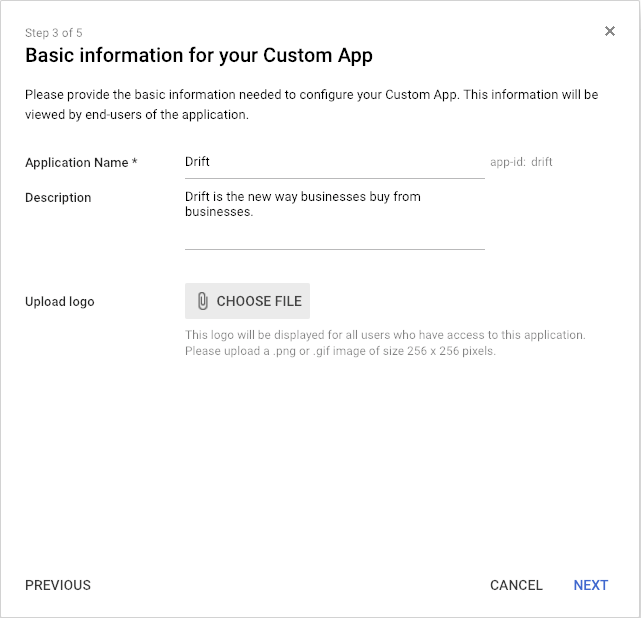Viewport: 641px width, 618px height.
Task: Click the 'Description' field label
Action: 58,197
